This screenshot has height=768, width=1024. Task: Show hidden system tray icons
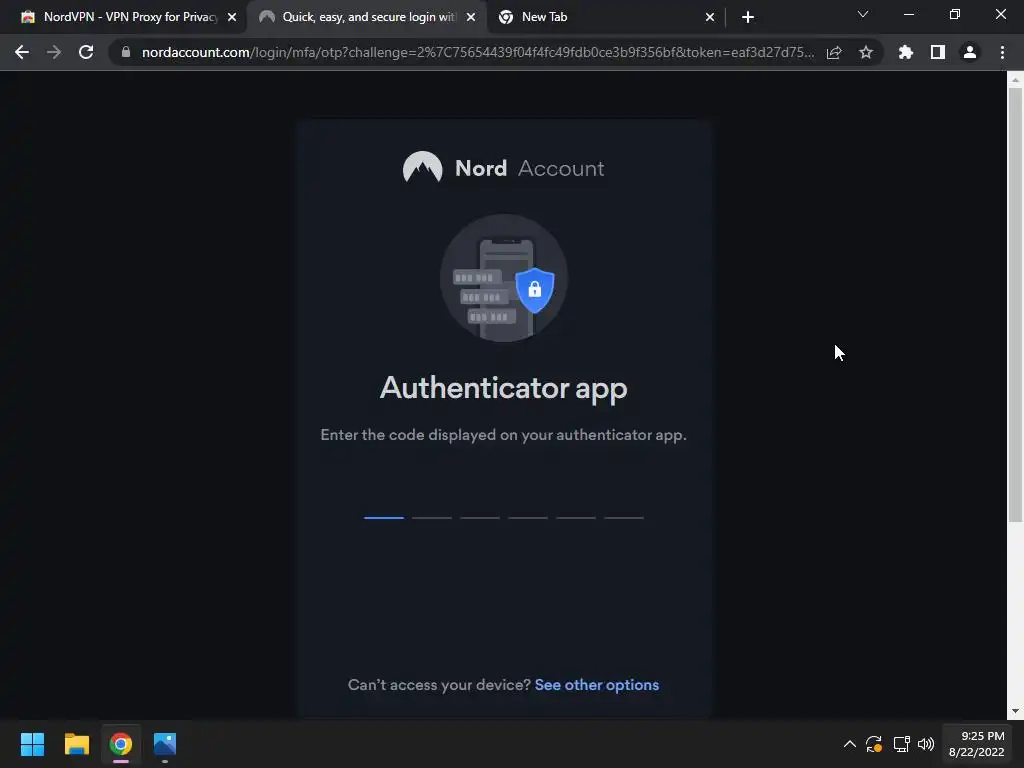(850, 744)
